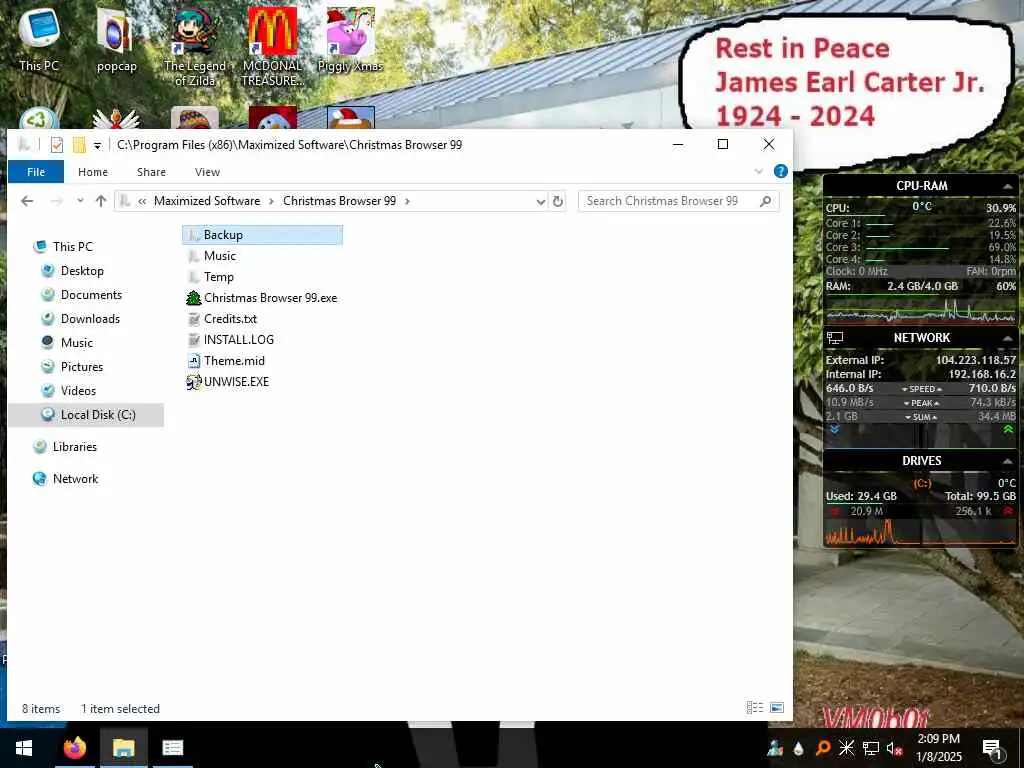Select This PC in navigation pane
This screenshot has width=1024, height=768.
click(72, 247)
